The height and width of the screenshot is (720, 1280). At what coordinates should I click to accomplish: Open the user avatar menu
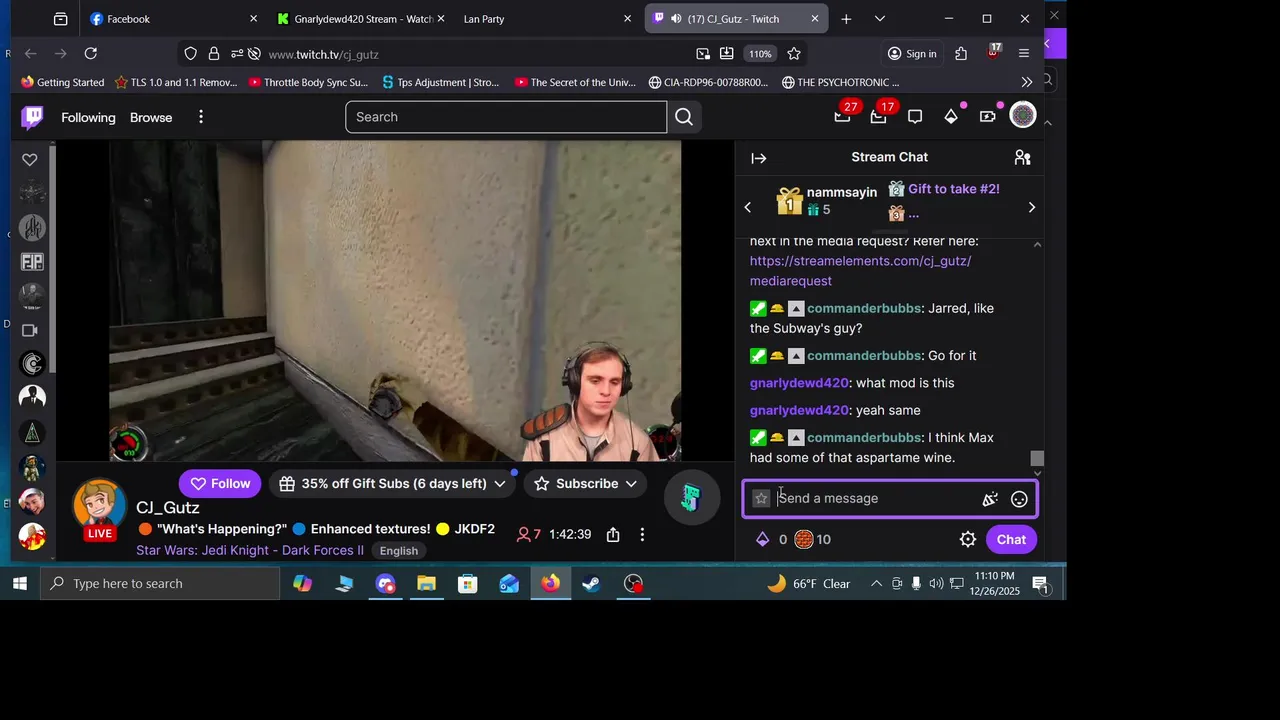point(1022,116)
